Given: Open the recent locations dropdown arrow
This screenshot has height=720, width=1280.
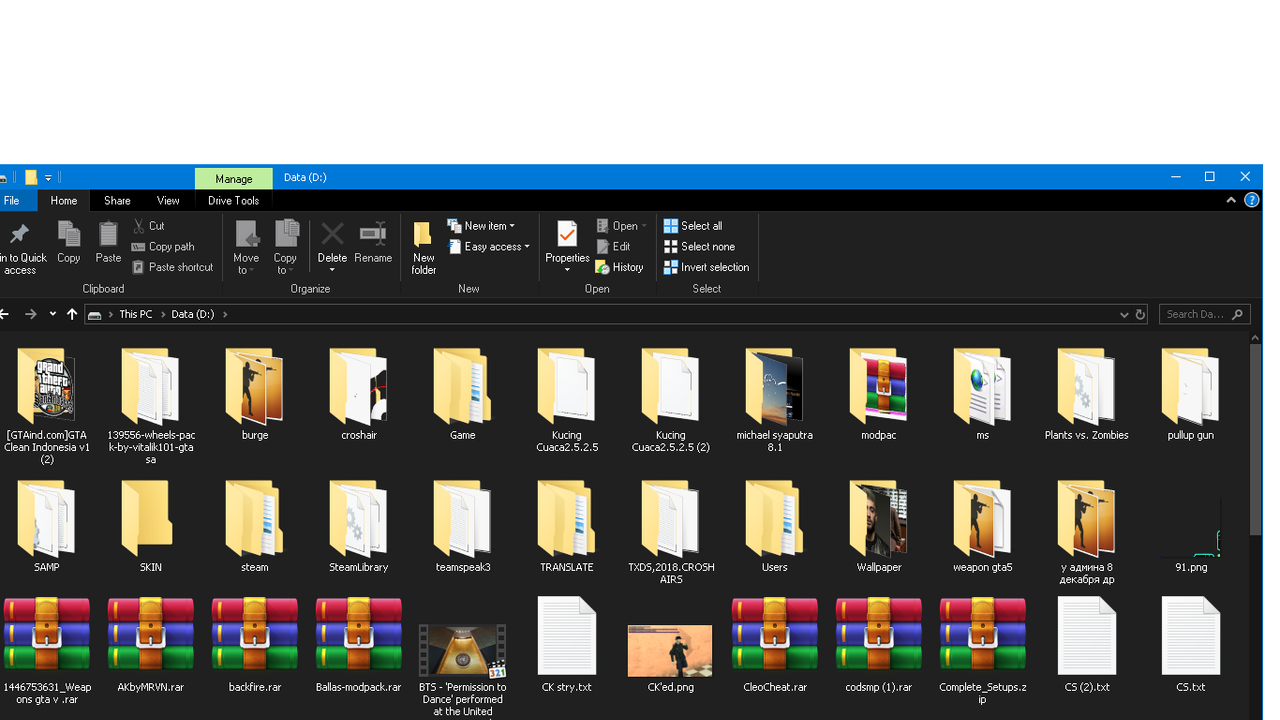Looking at the screenshot, I should pyautogui.click(x=53, y=314).
